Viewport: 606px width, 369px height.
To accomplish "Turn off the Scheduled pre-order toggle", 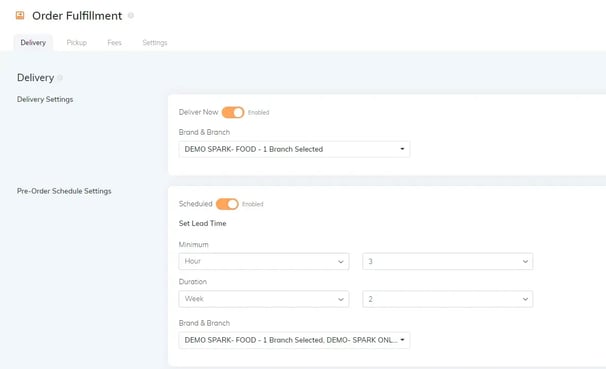I will click(x=227, y=204).
